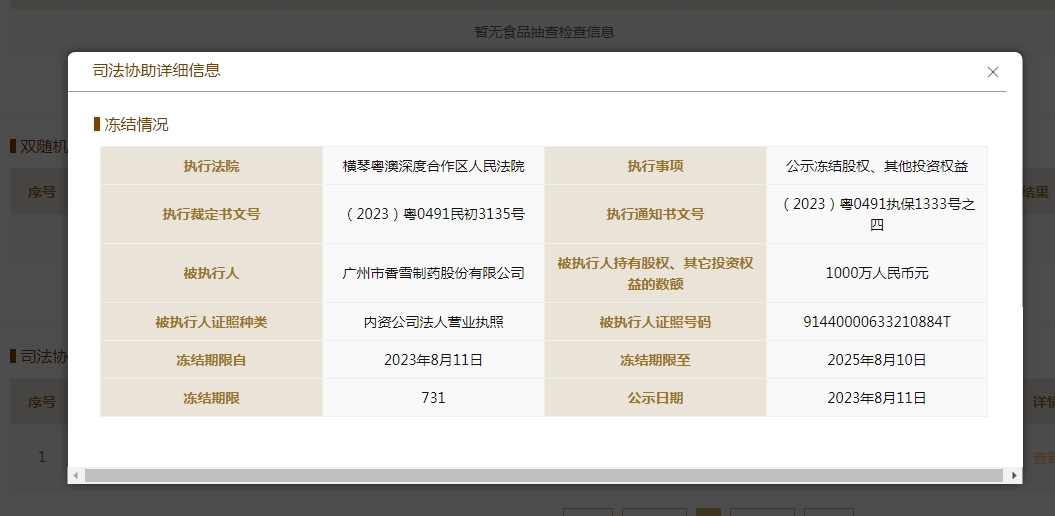Viewport: 1055px width, 516px height.
Task: Select the 被执行人证照号码 label cell
Action: pos(655,322)
